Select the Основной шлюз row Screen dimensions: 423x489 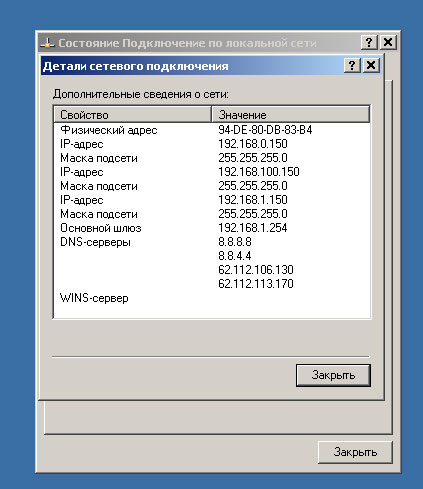pyautogui.click(x=212, y=228)
